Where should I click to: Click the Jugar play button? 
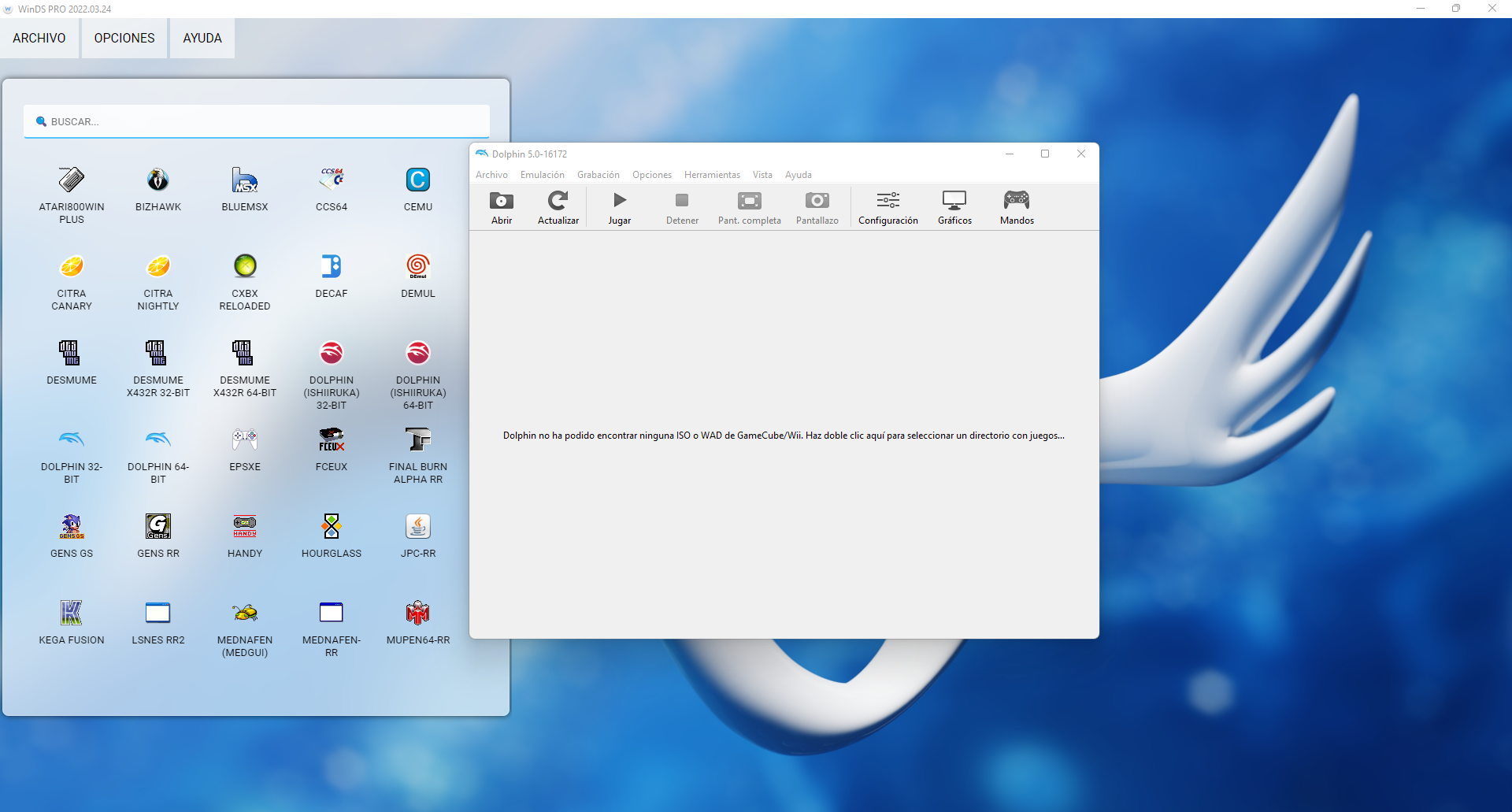click(620, 208)
